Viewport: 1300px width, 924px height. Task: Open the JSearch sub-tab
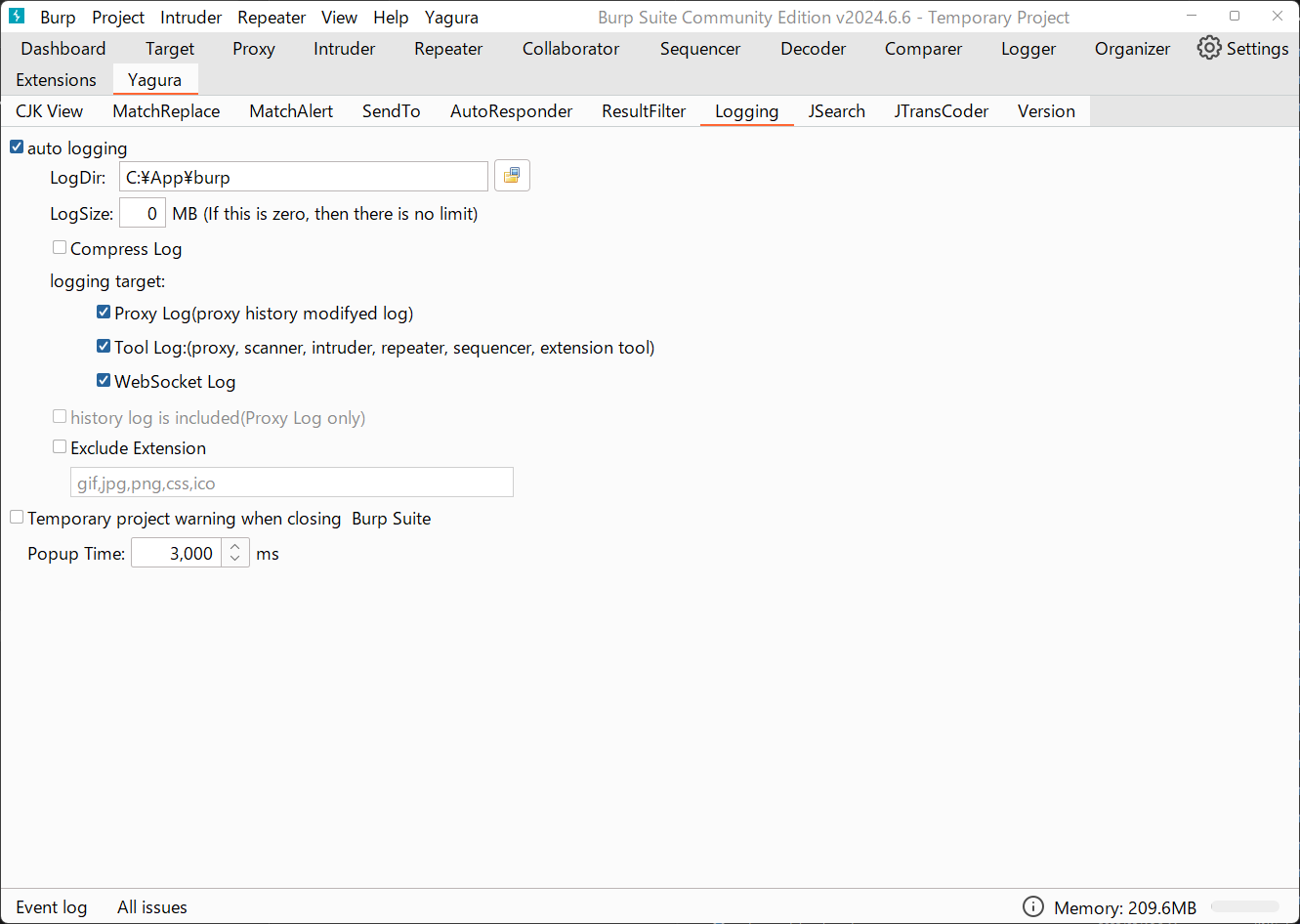click(837, 111)
